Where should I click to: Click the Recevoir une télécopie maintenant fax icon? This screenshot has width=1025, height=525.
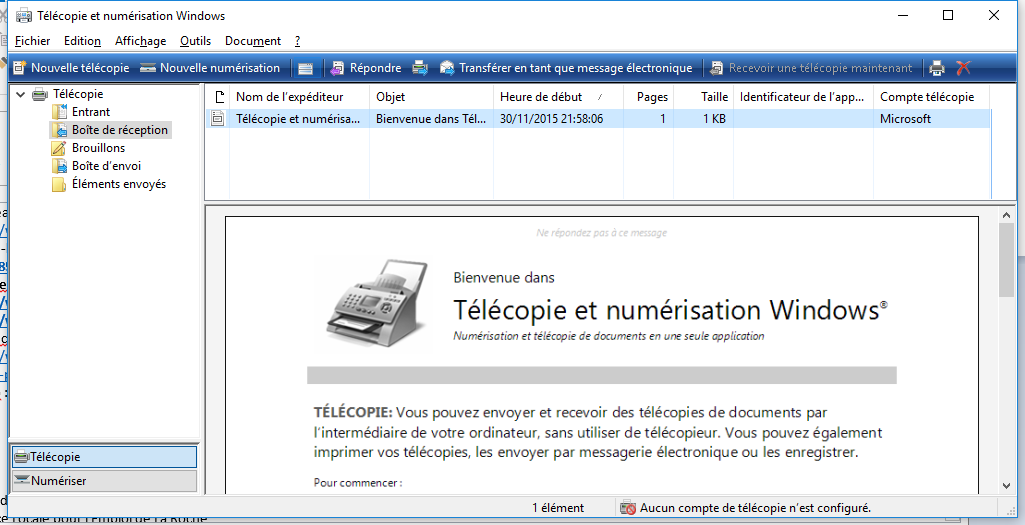click(x=716, y=68)
